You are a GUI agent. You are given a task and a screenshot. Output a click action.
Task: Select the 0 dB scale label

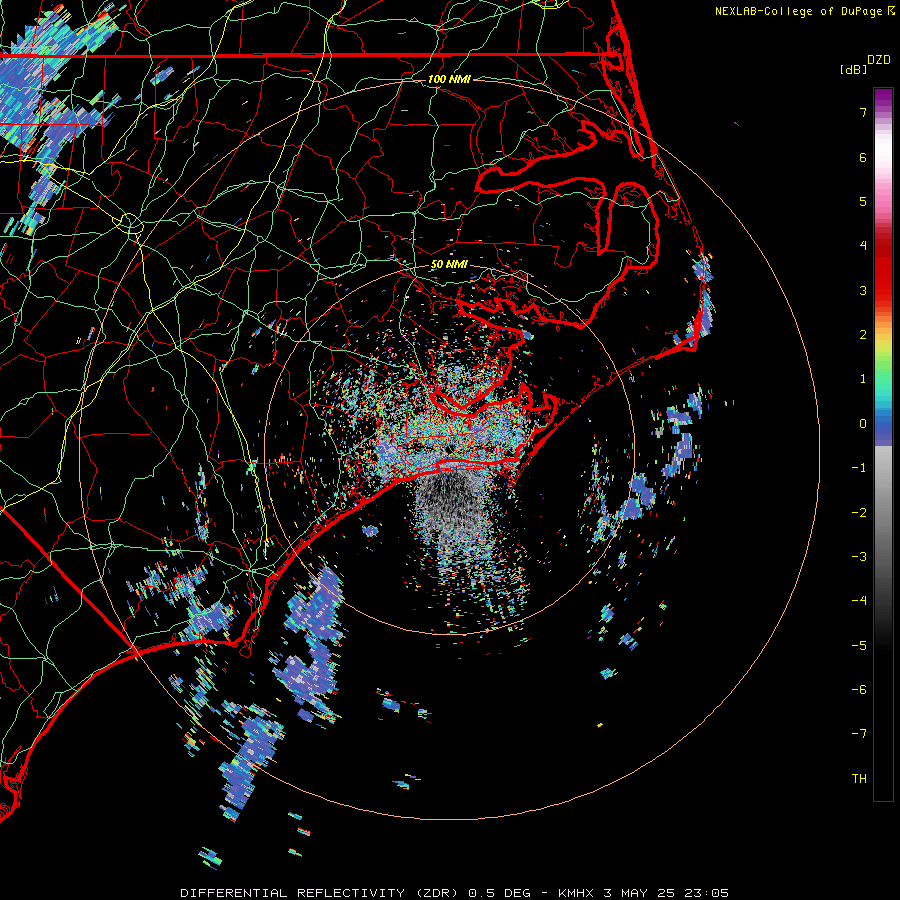click(863, 424)
